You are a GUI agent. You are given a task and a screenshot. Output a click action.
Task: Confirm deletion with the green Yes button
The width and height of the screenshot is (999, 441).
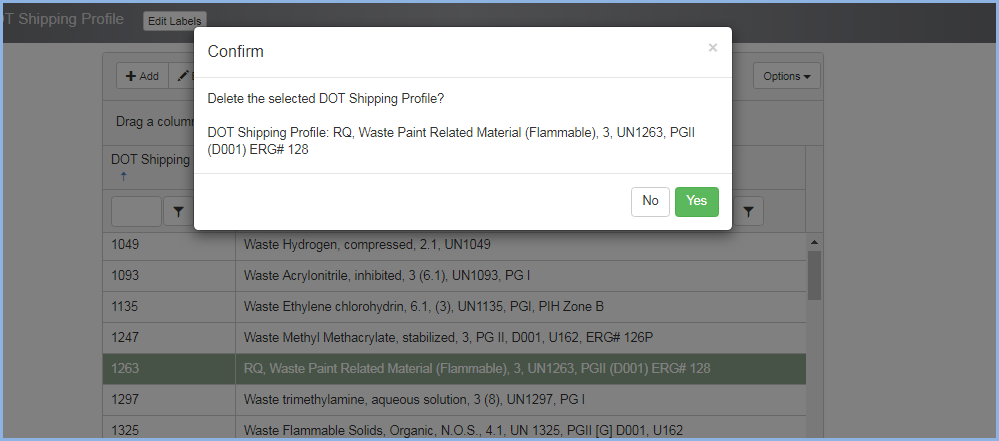(x=696, y=201)
